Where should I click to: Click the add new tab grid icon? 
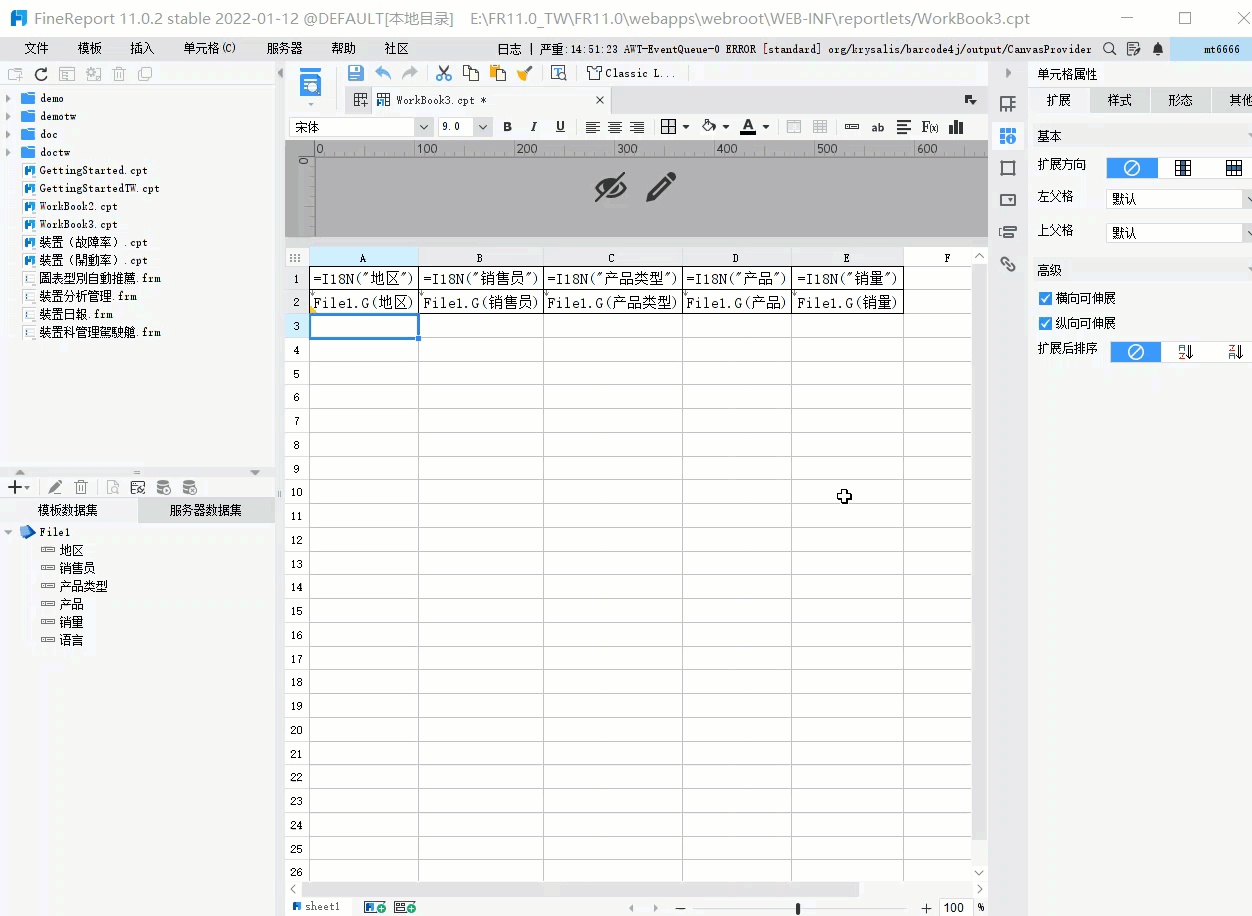(361, 100)
